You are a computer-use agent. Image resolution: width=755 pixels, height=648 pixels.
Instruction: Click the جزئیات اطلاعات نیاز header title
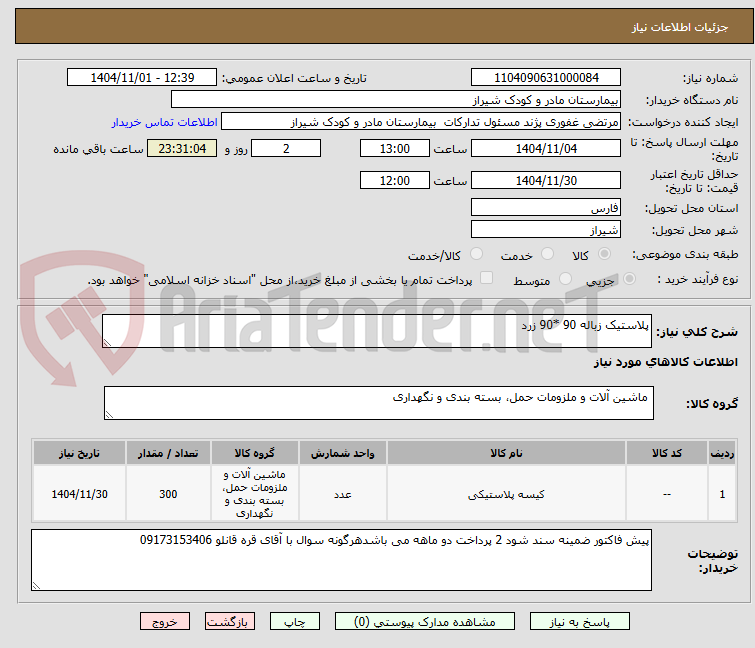click(680, 27)
